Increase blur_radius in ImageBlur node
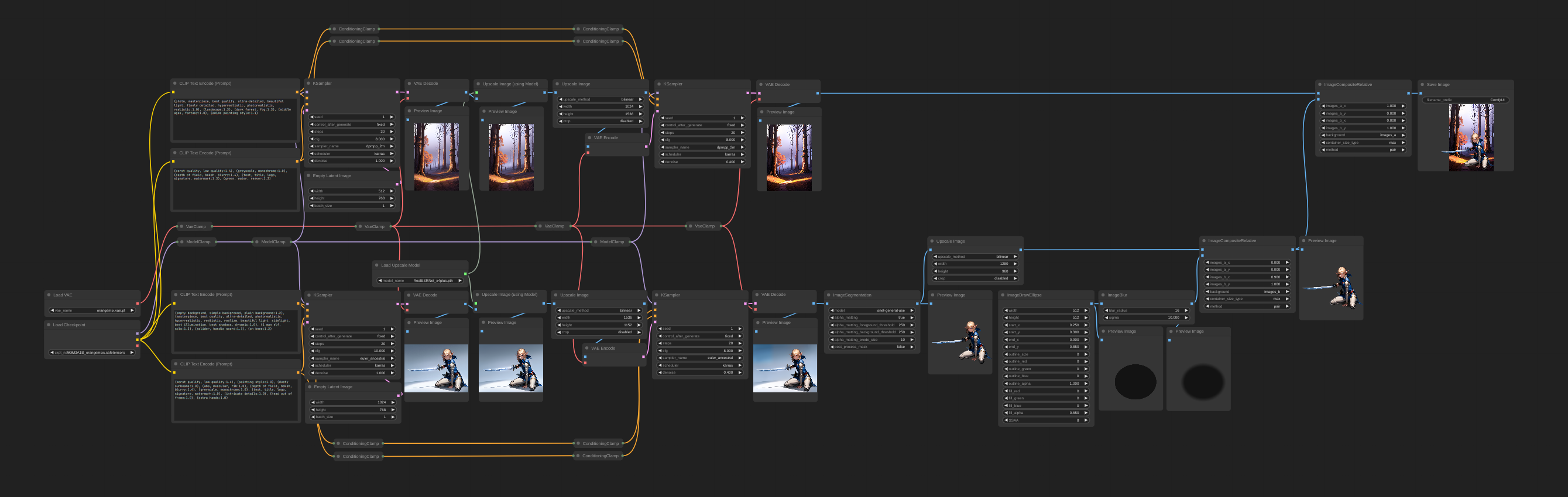This screenshot has width=1568, height=497. click(x=1186, y=310)
